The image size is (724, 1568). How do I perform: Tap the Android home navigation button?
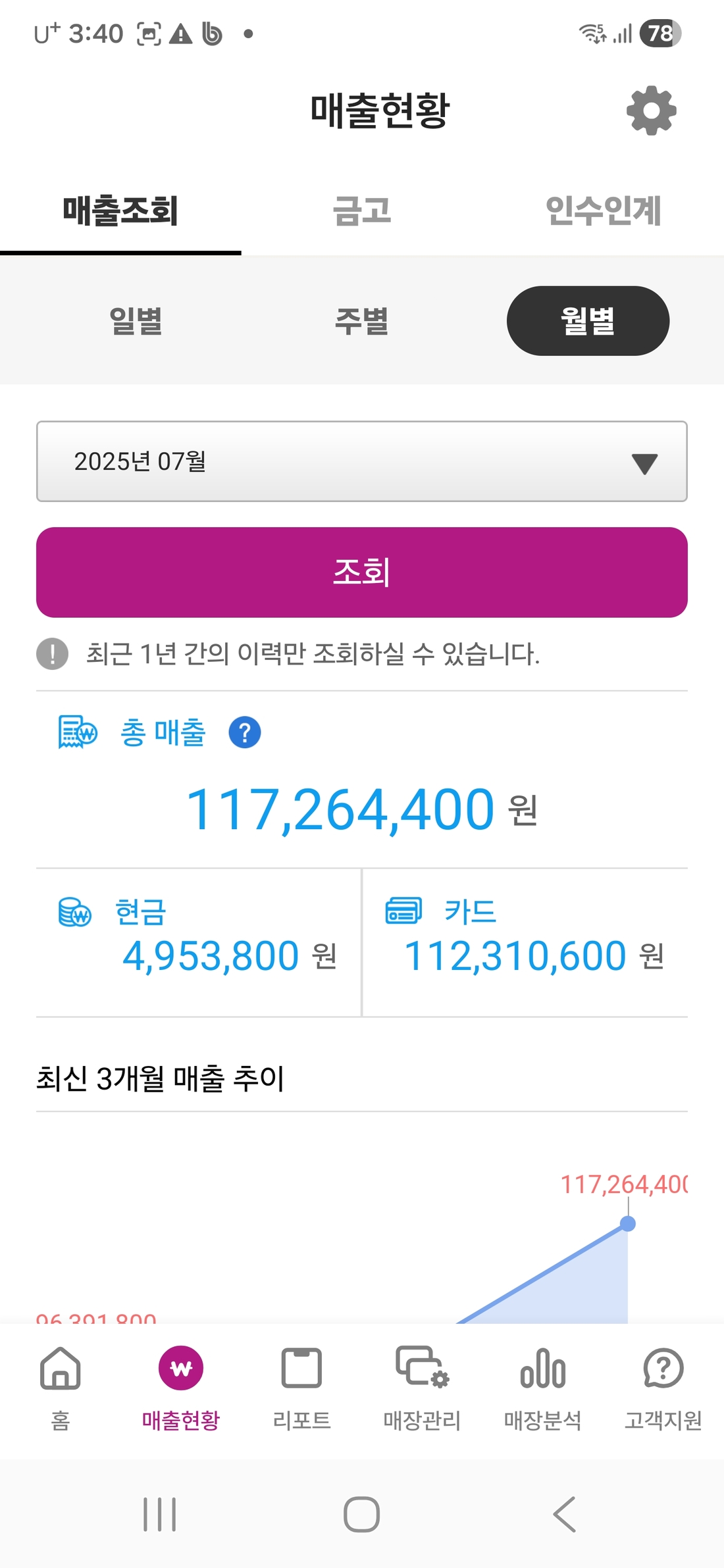361,1514
